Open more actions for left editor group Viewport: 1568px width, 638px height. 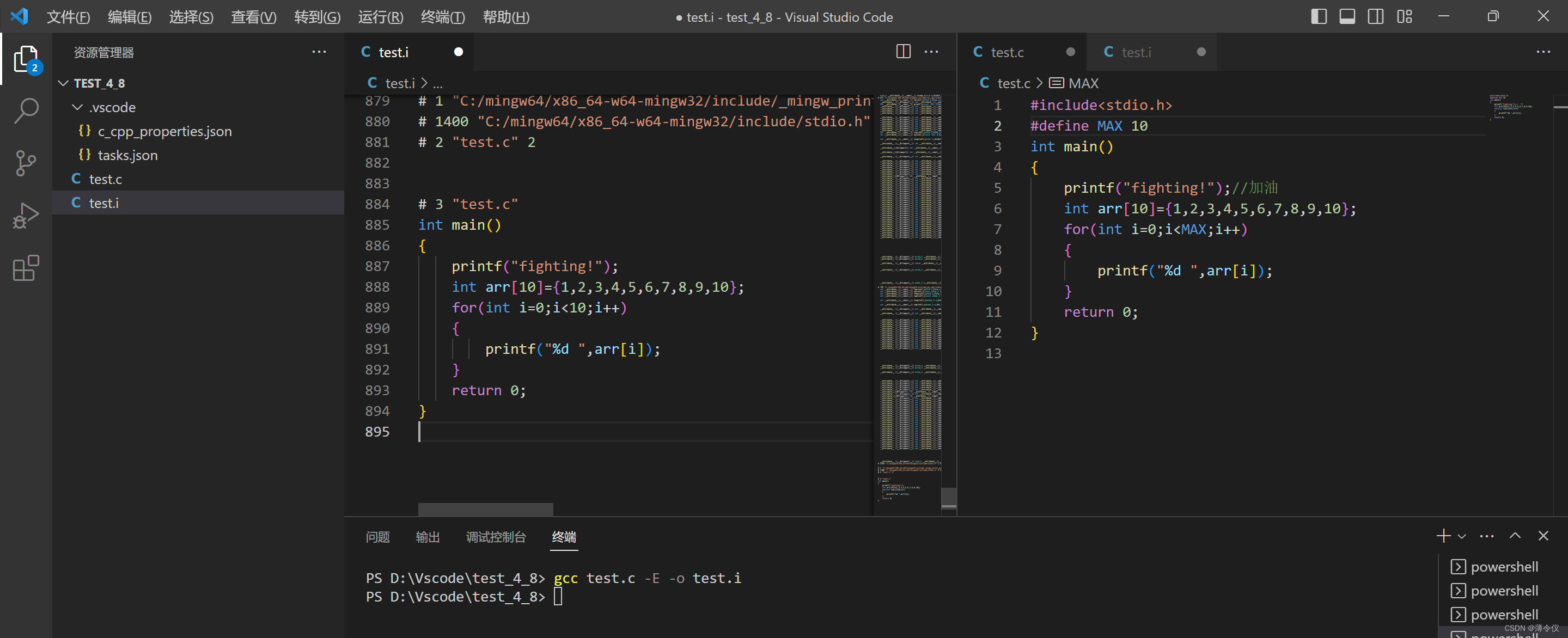pyautogui.click(x=931, y=52)
